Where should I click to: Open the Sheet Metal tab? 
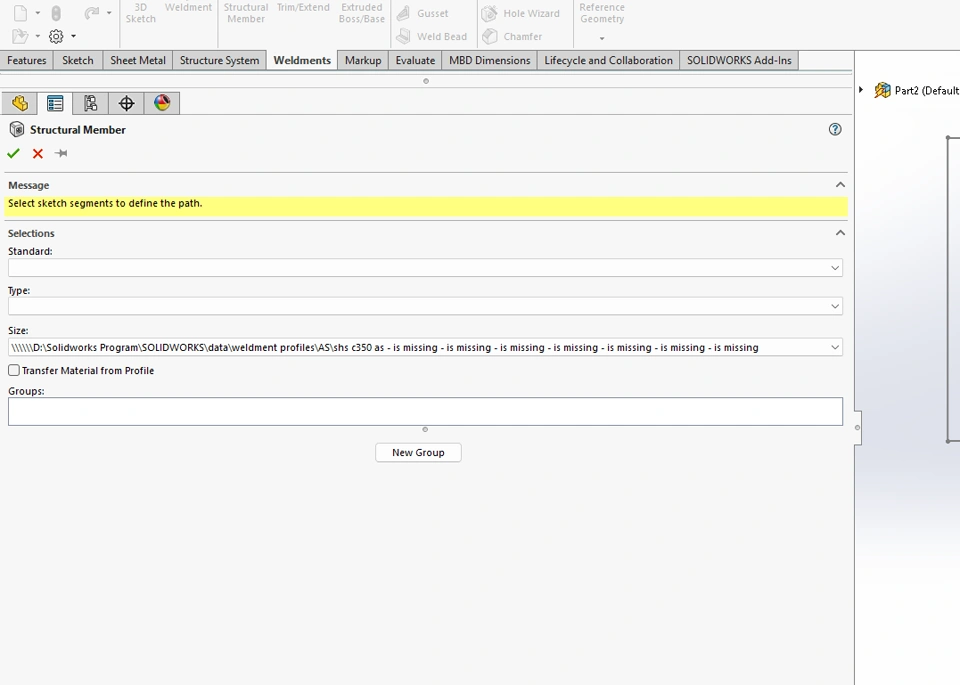pyautogui.click(x=138, y=60)
